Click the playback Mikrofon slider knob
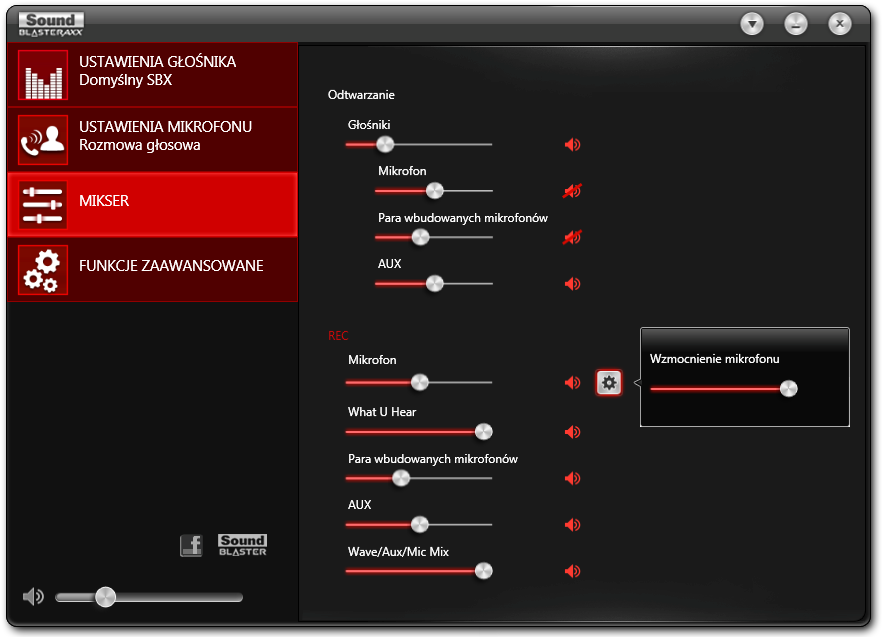882x637 pixels. click(435, 191)
